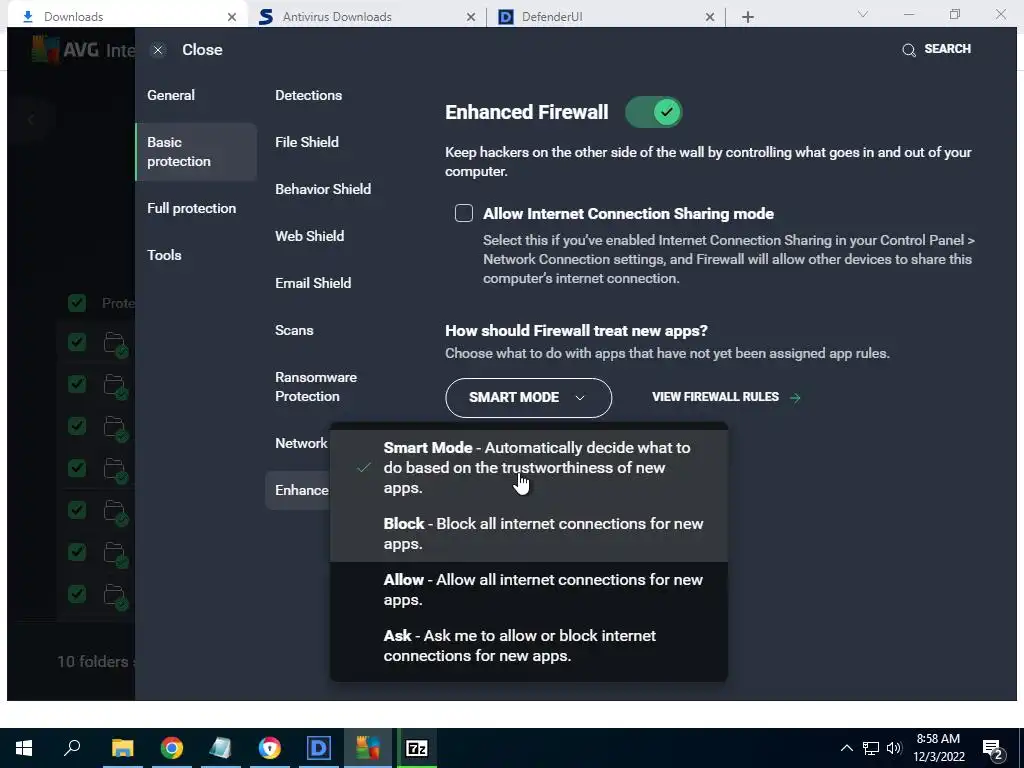Open File Explorer from the taskbar
This screenshot has height=768, width=1024.
(122, 748)
